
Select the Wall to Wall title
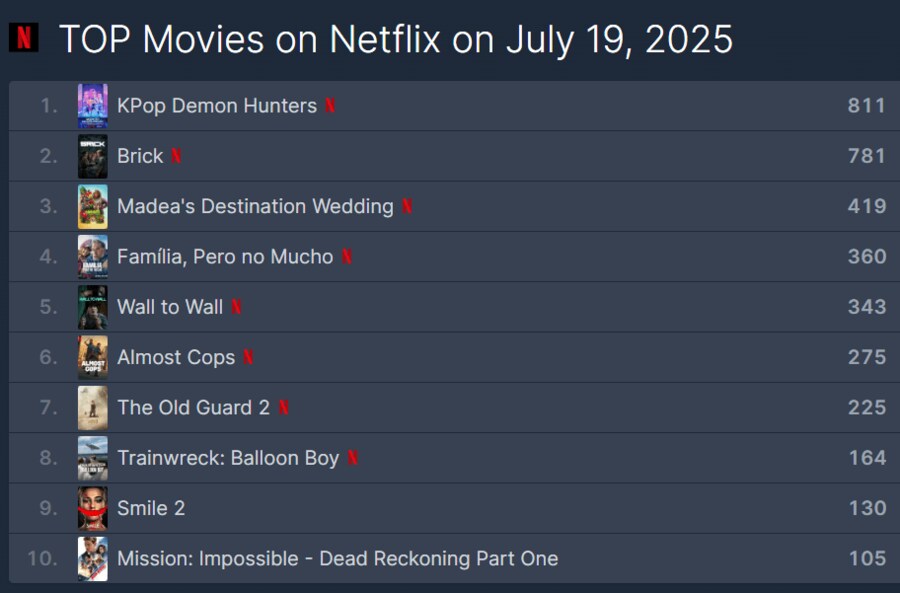click(x=170, y=307)
